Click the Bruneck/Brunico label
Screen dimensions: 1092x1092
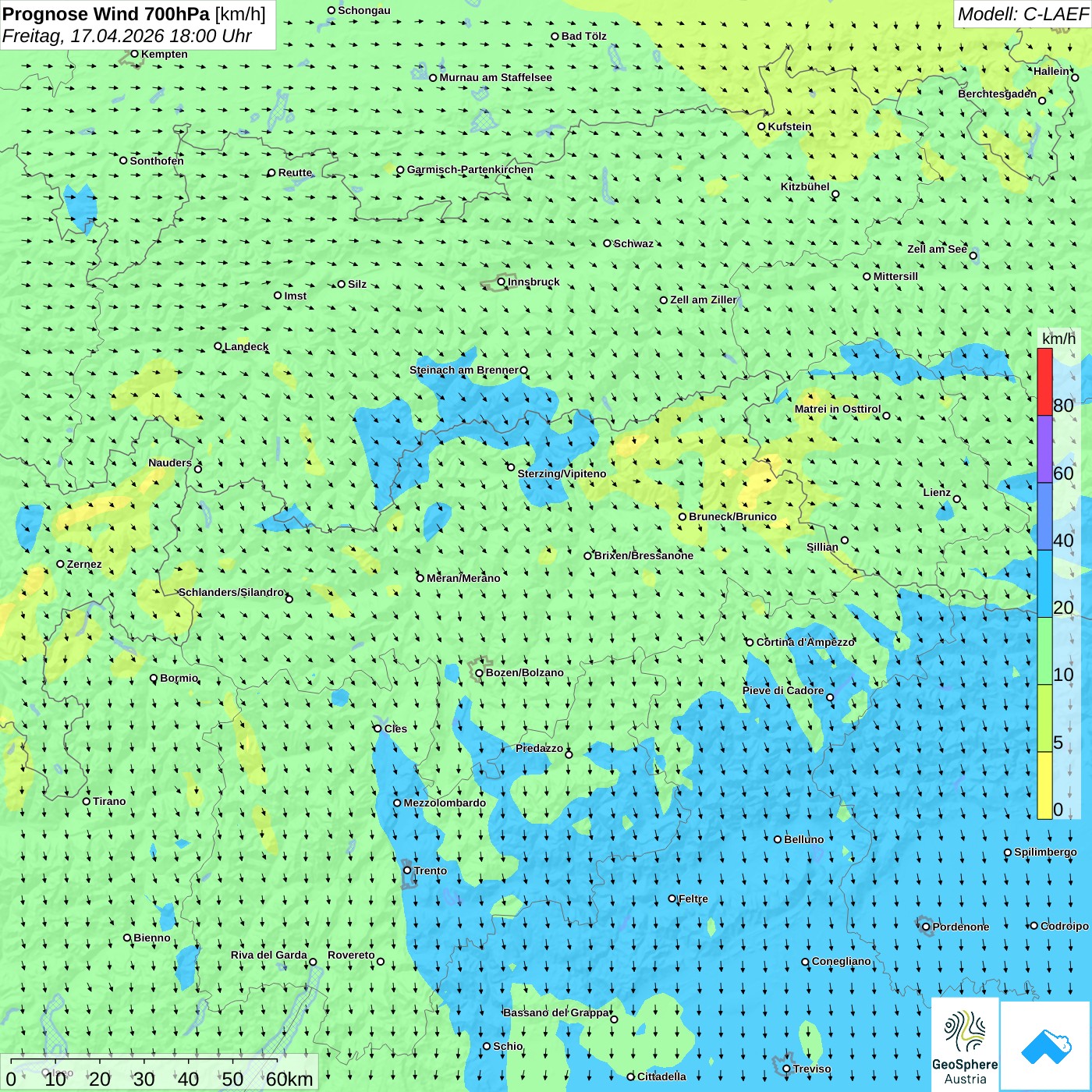coord(732,516)
